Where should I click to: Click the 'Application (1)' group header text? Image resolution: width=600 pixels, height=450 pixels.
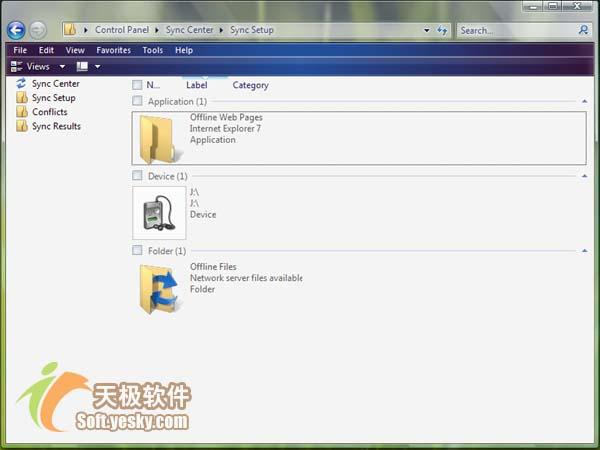click(x=178, y=101)
